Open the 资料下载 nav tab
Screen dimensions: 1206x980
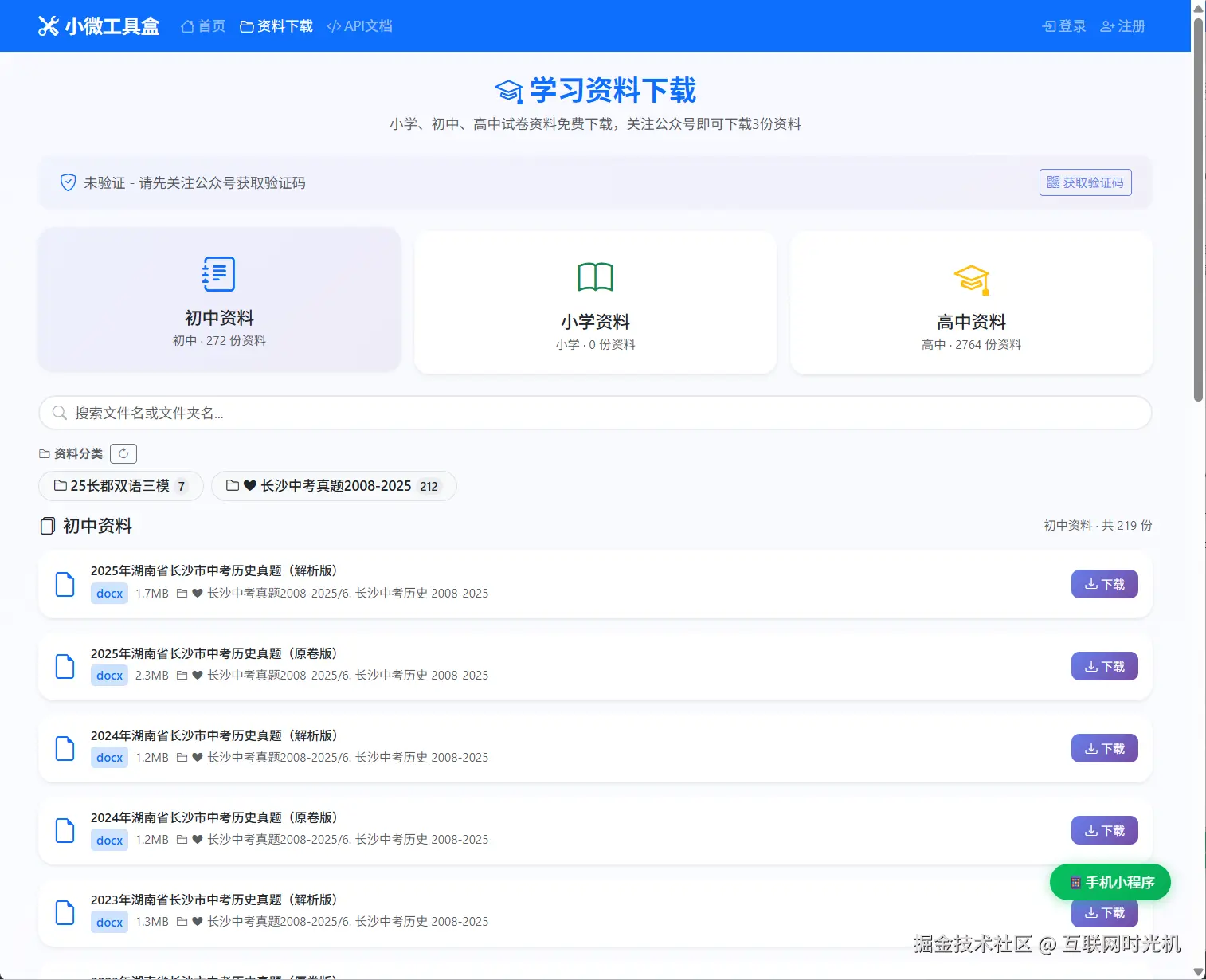point(276,26)
